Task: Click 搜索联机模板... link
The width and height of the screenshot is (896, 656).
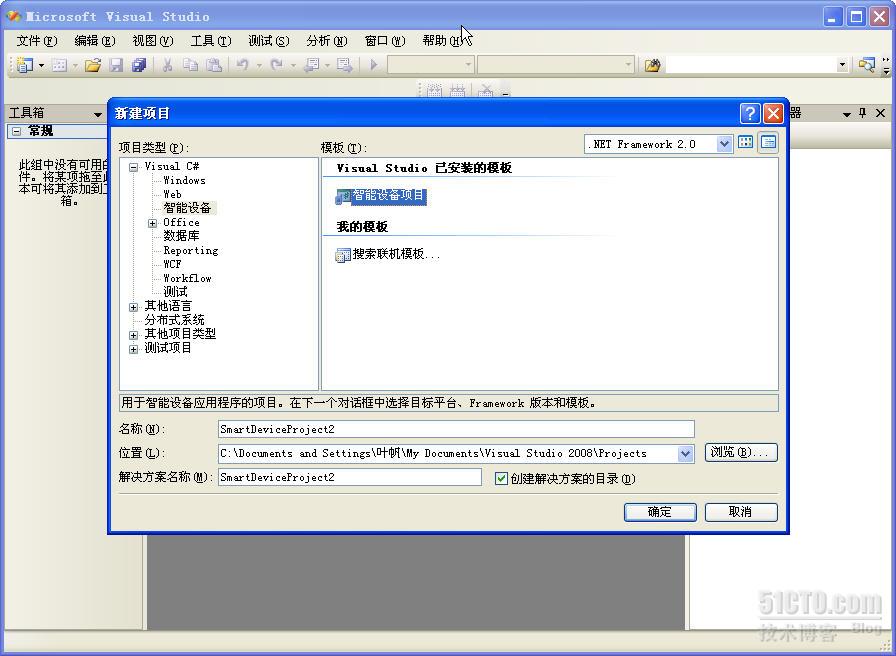Action: coord(388,254)
